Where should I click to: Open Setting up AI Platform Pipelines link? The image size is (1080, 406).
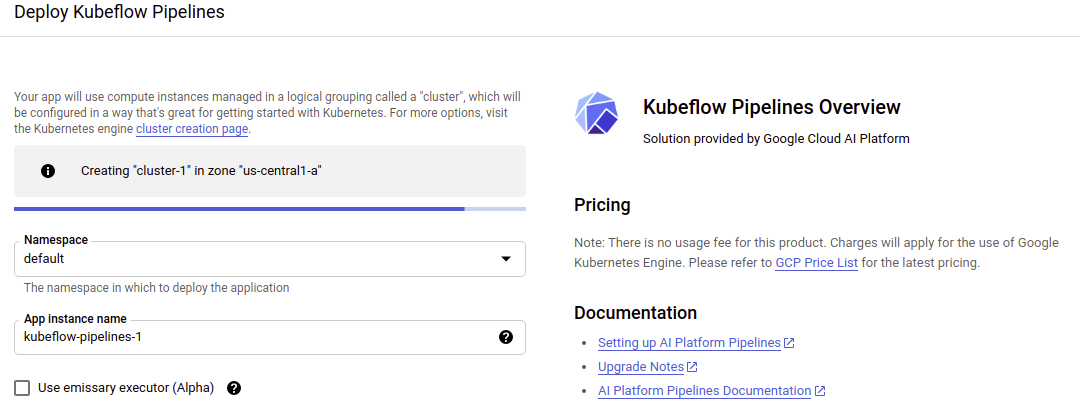pos(689,343)
